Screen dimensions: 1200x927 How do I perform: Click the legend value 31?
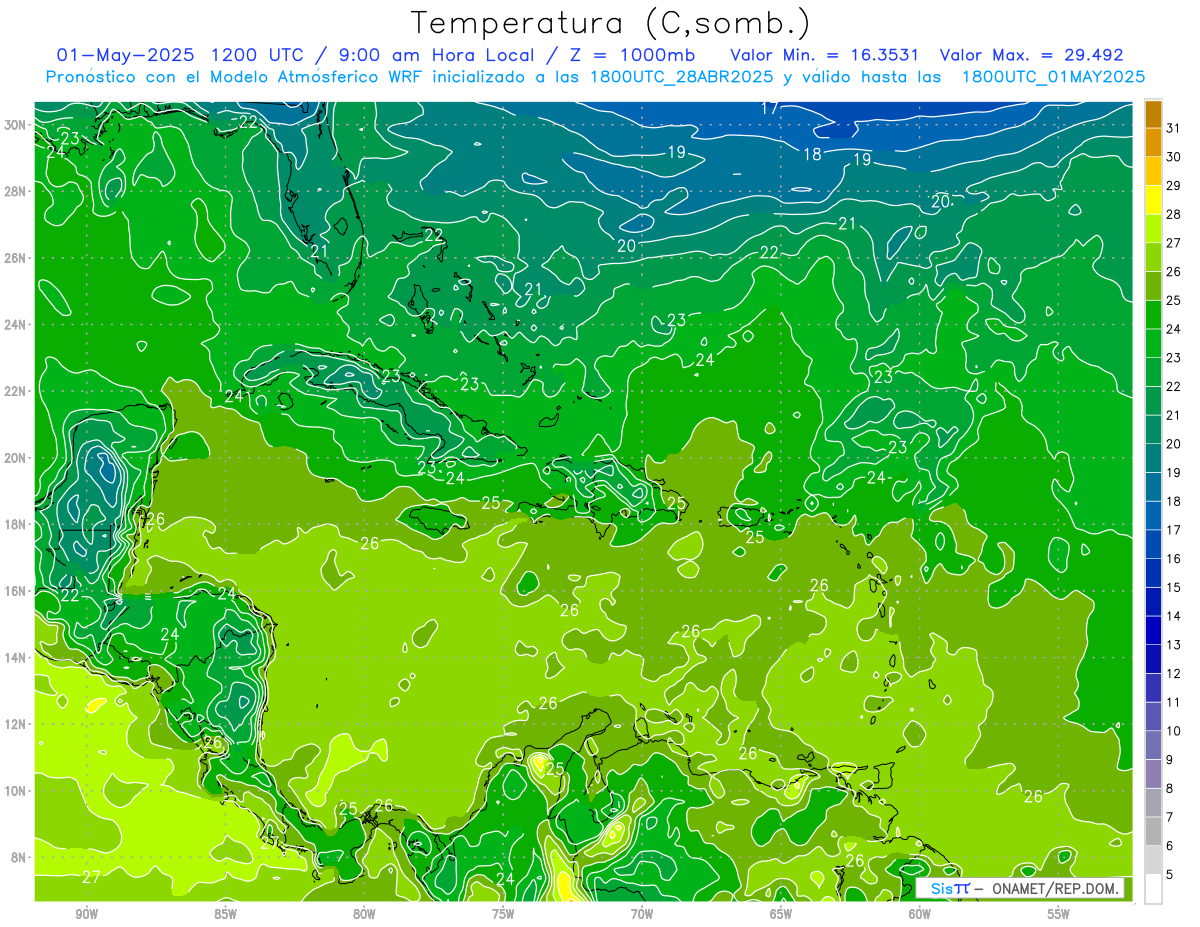[1174, 128]
